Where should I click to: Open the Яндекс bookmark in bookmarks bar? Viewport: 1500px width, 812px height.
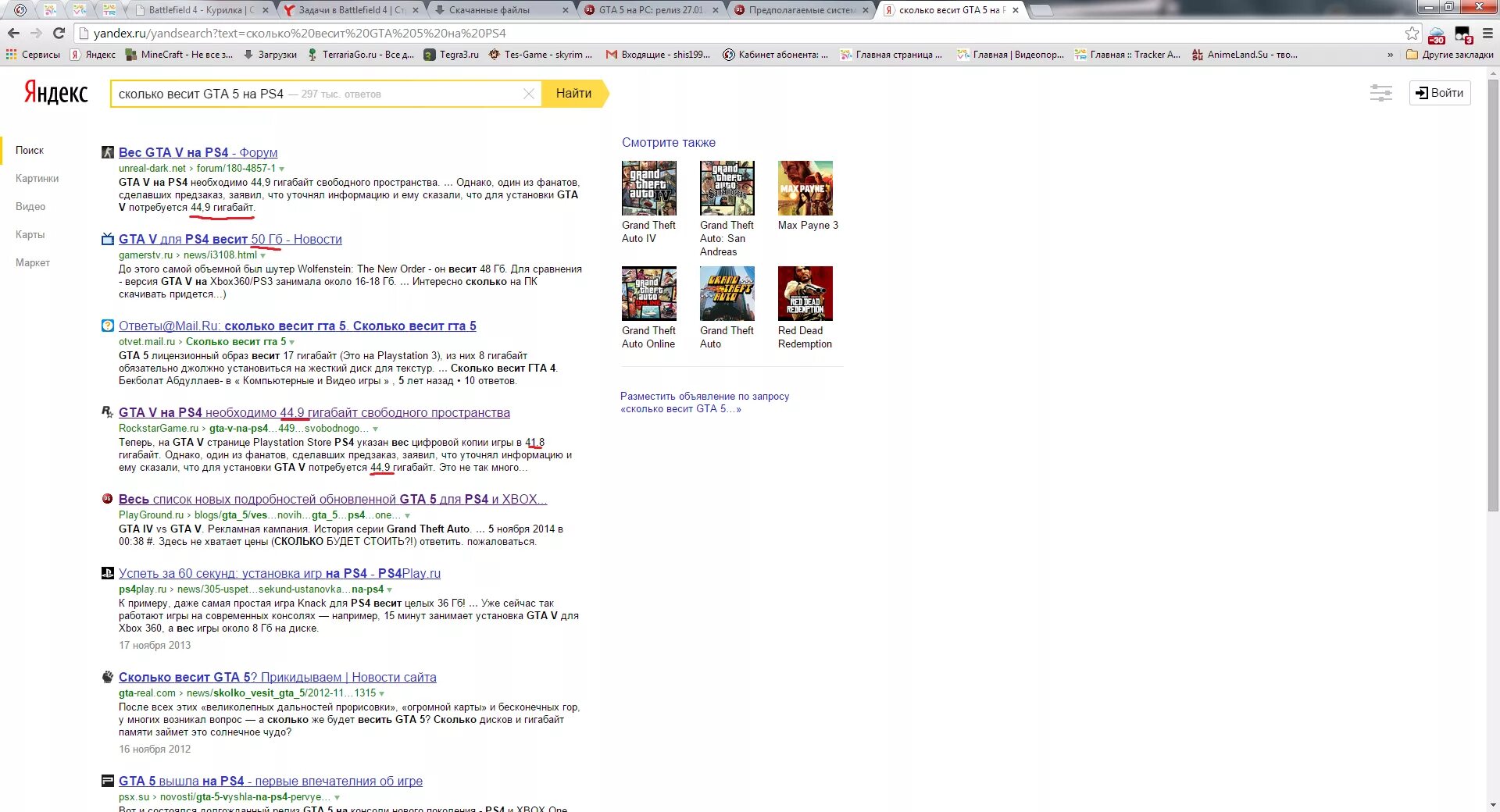93,55
